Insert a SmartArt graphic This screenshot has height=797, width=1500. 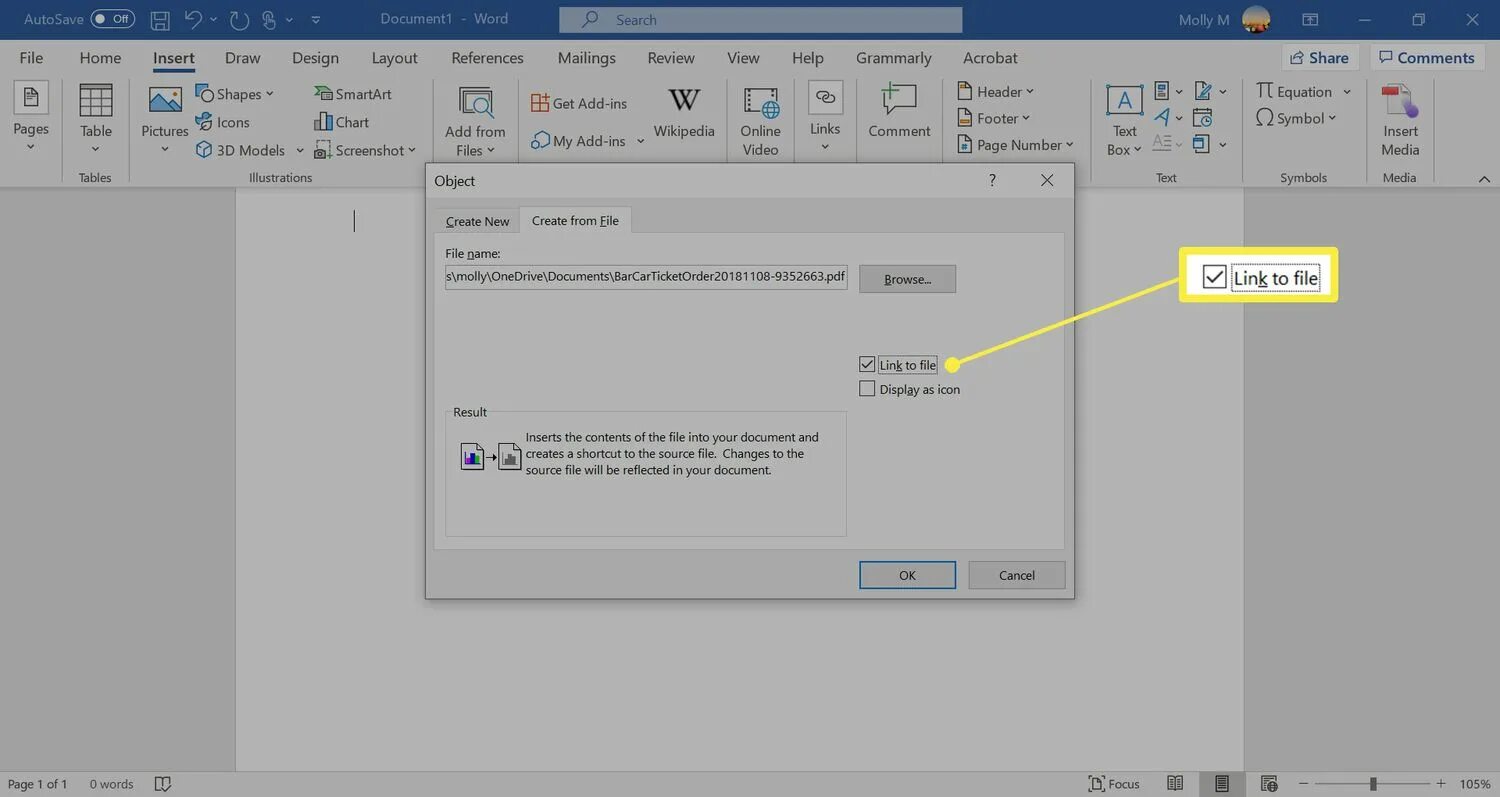point(353,94)
